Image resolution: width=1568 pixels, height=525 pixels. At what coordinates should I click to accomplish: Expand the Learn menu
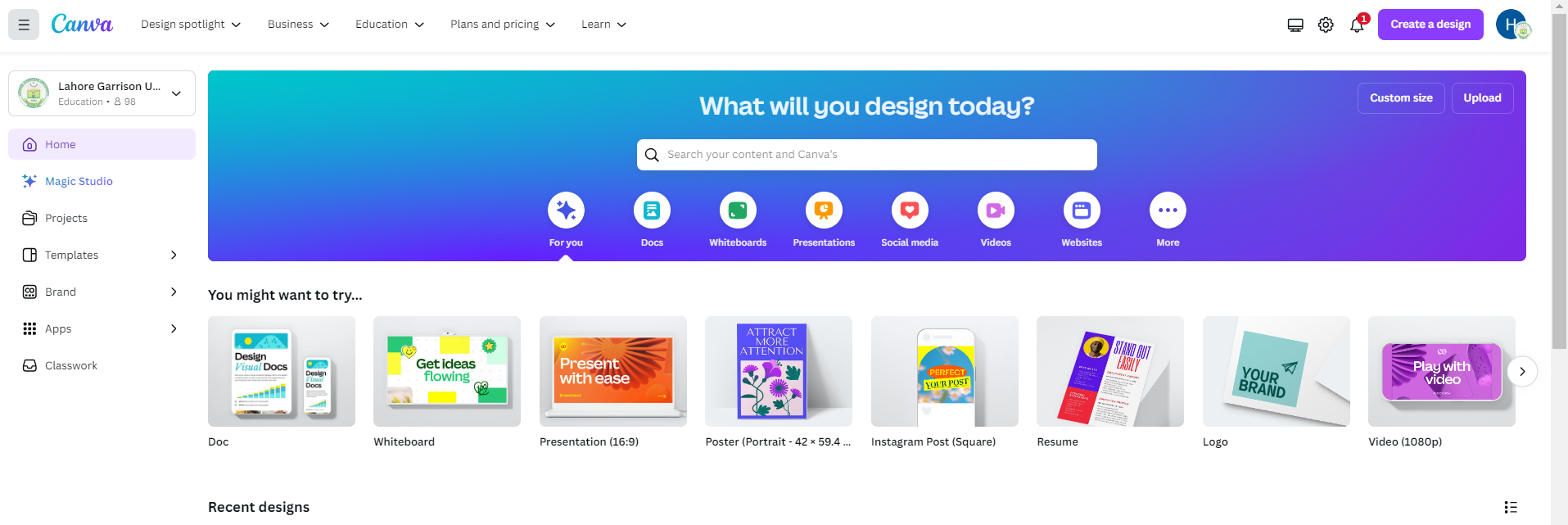tap(603, 25)
